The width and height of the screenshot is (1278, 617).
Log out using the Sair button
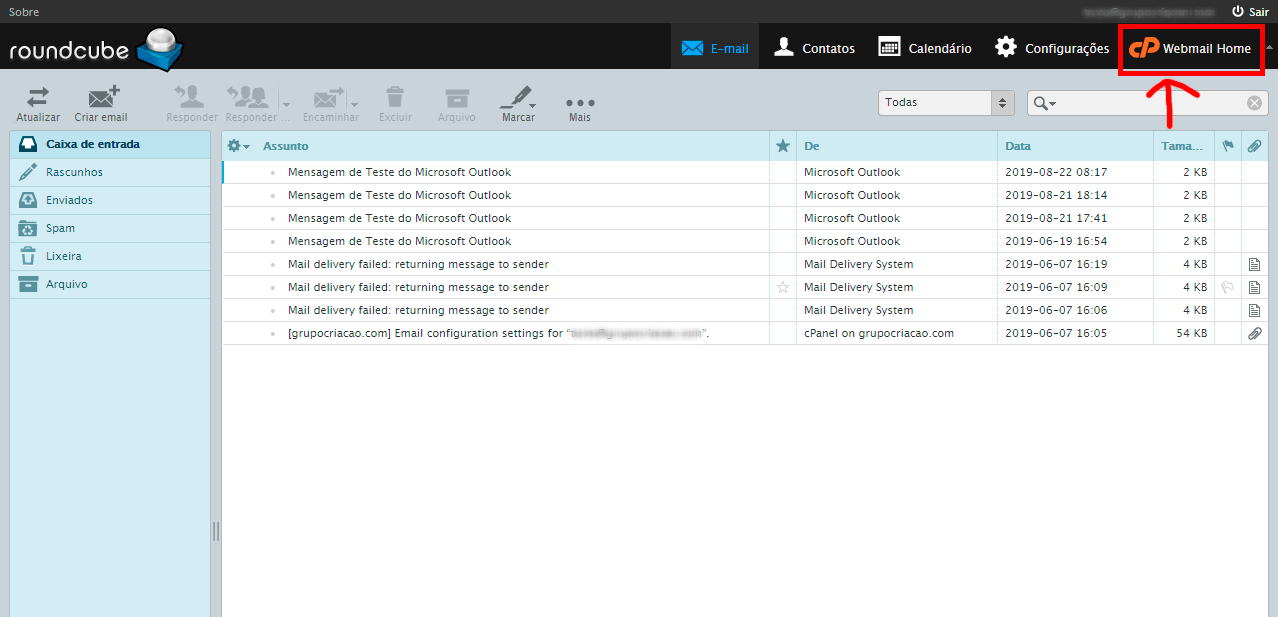tap(1250, 12)
